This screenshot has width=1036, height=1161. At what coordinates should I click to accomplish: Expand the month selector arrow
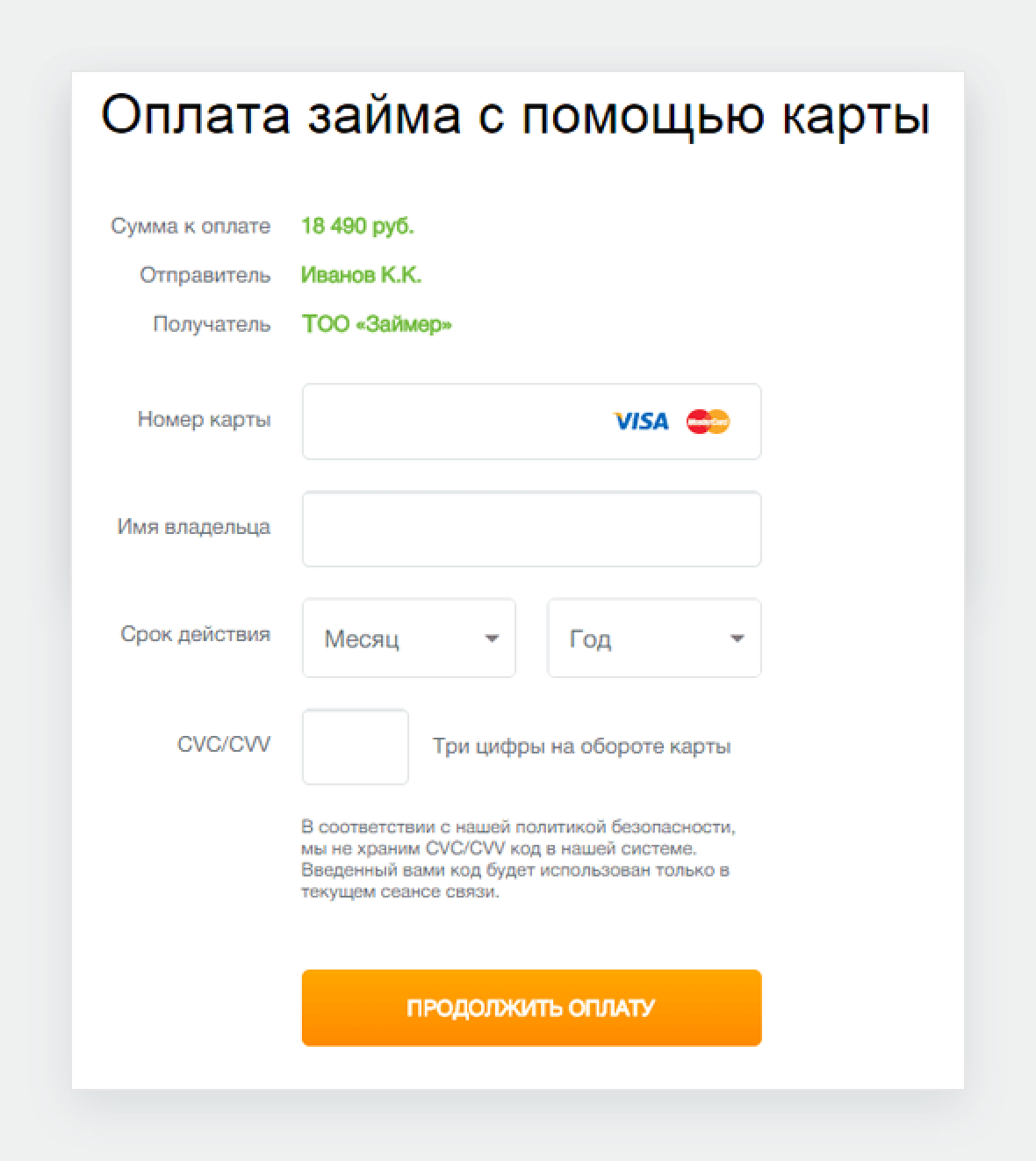[492, 638]
